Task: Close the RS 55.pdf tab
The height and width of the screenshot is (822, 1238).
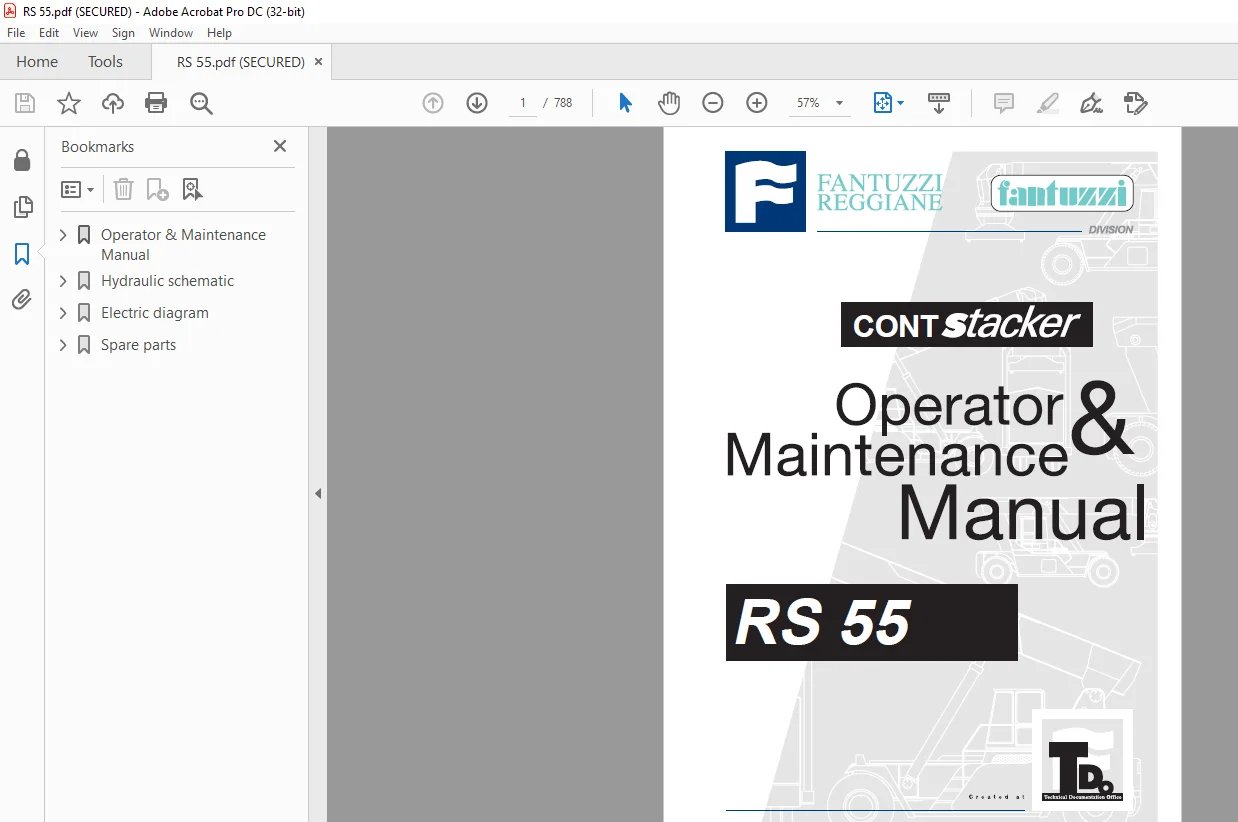Action: [318, 62]
